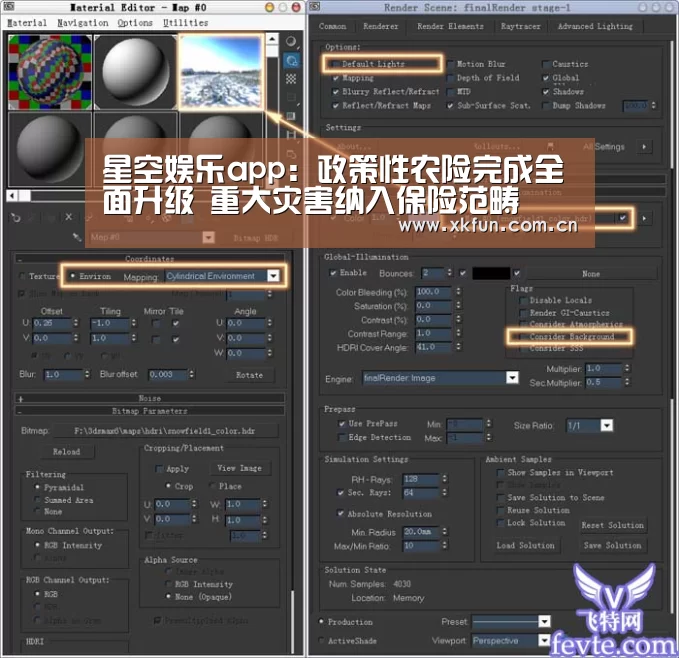This screenshot has width=679, height=658.
Task: Open the Viewport Perspective dropdown
Action: pyautogui.click(x=544, y=640)
